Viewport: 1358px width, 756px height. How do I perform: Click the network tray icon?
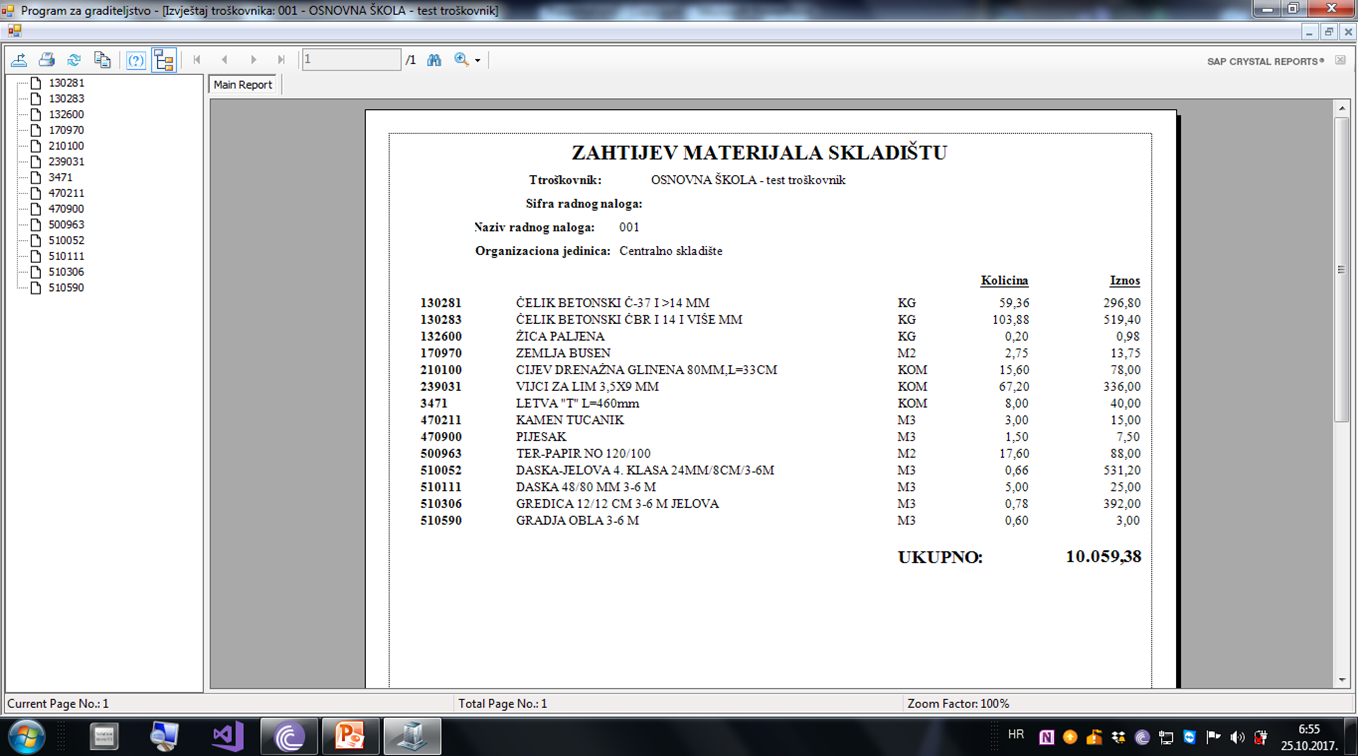[1166, 738]
